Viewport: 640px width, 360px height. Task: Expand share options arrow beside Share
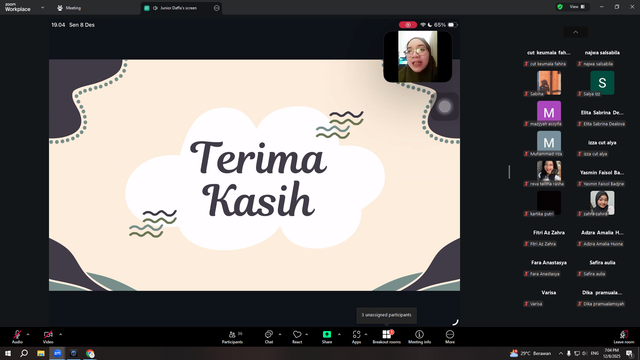(339, 334)
